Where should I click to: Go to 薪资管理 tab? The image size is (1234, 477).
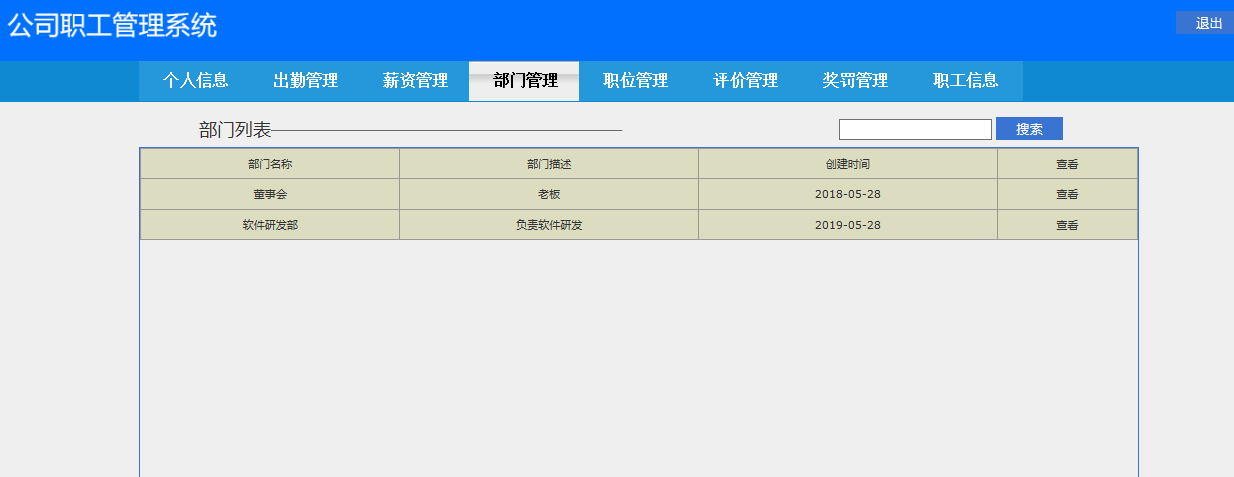[415, 81]
